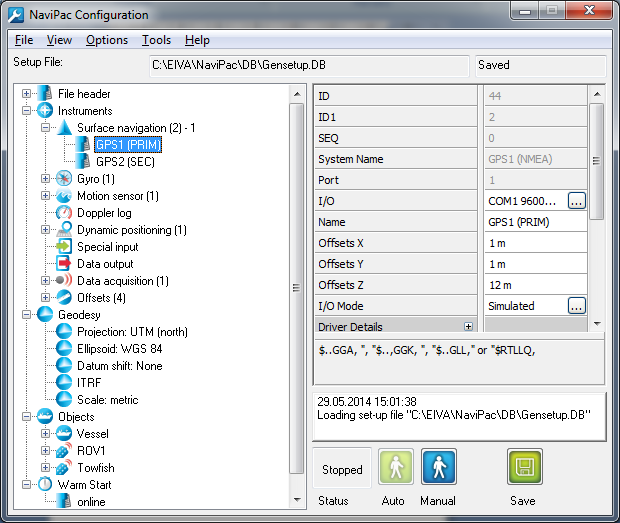Open the Options menu
The image size is (620, 523).
pyautogui.click(x=107, y=40)
